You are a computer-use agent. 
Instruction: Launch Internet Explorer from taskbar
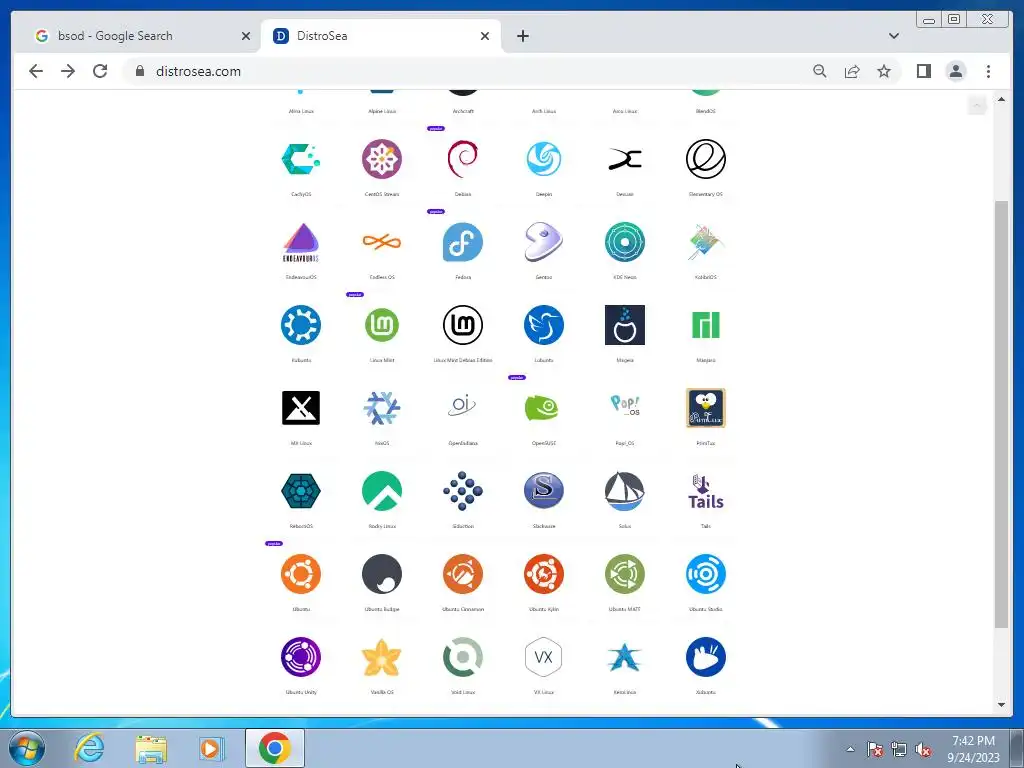click(x=89, y=748)
